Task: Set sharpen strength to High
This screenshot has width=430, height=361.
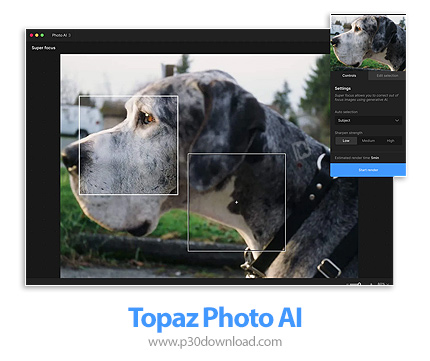Action: [390, 141]
